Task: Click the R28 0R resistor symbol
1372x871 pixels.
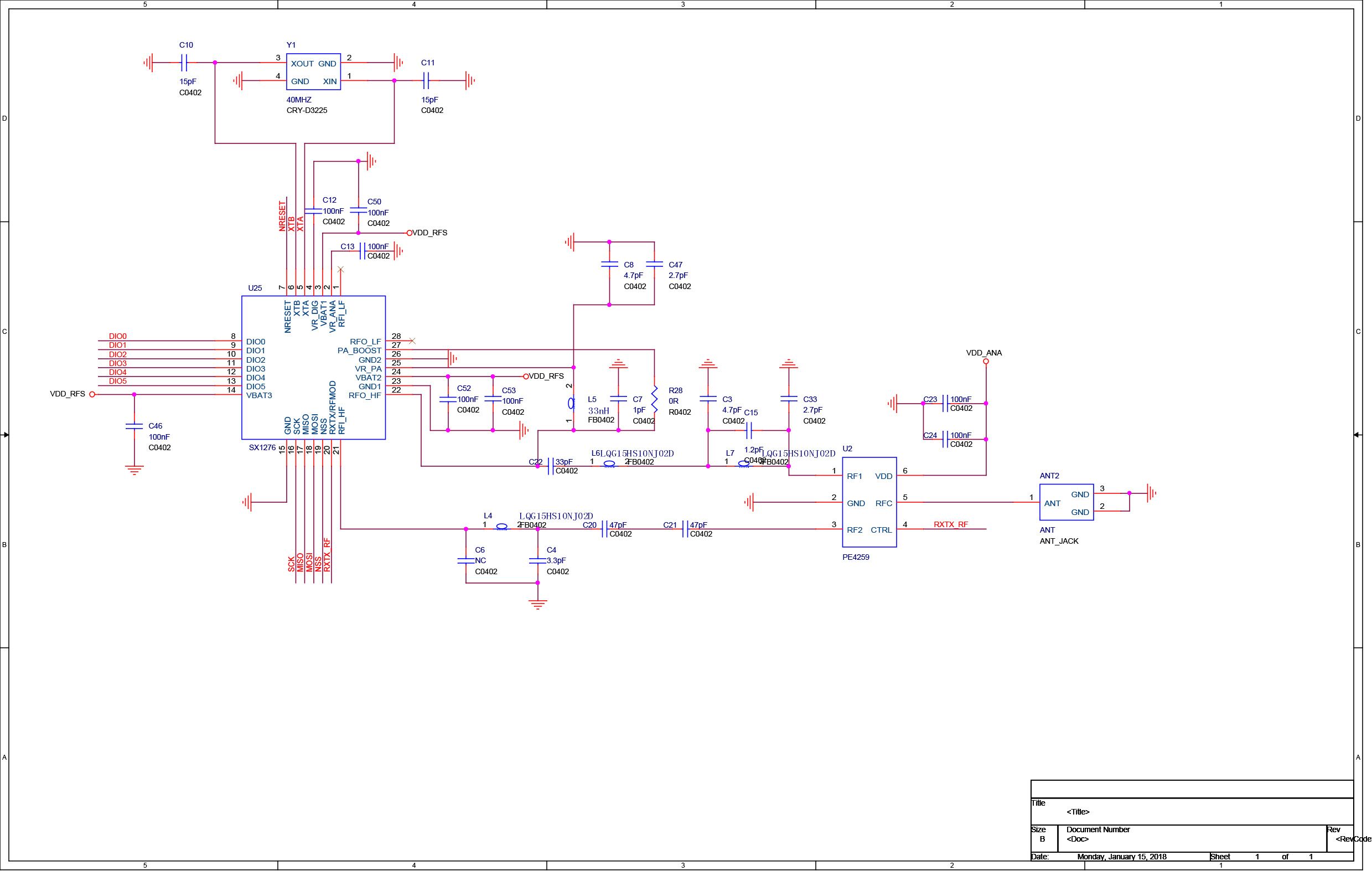Action: point(655,399)
